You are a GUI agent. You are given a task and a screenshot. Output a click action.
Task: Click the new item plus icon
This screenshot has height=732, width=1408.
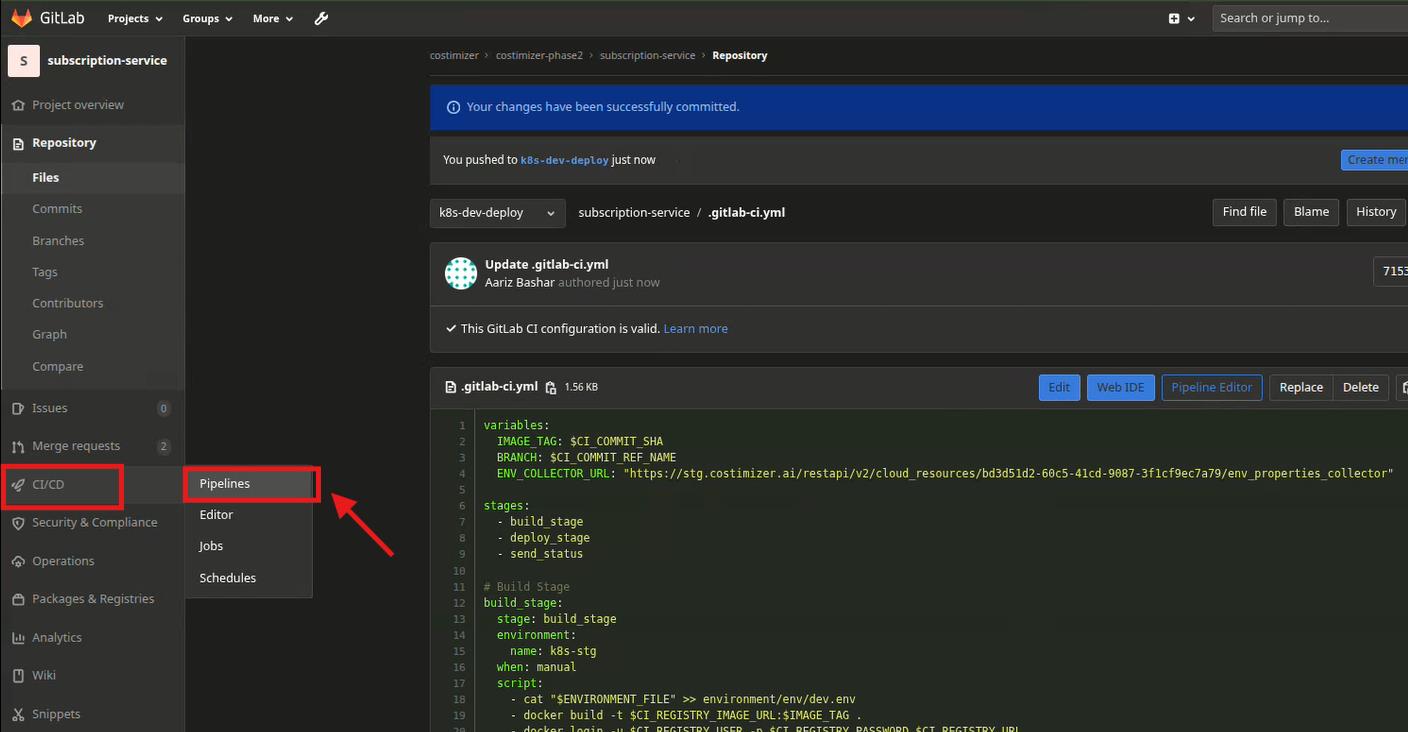(x=1174, y=18)
